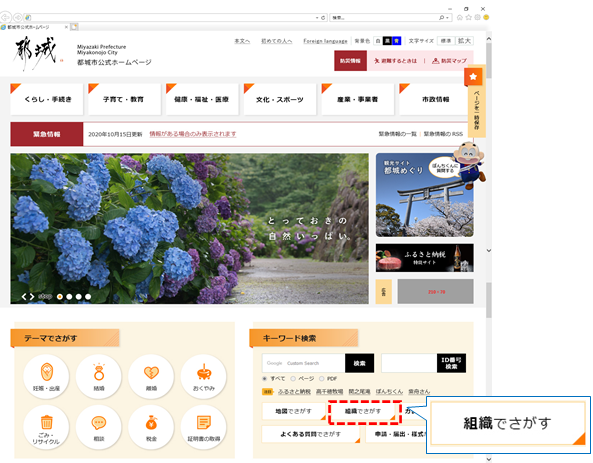Image resolution: width=593 pixels, height=463 pixels.
Task: Click the browser back arrow button
Action: pos(5,17)
